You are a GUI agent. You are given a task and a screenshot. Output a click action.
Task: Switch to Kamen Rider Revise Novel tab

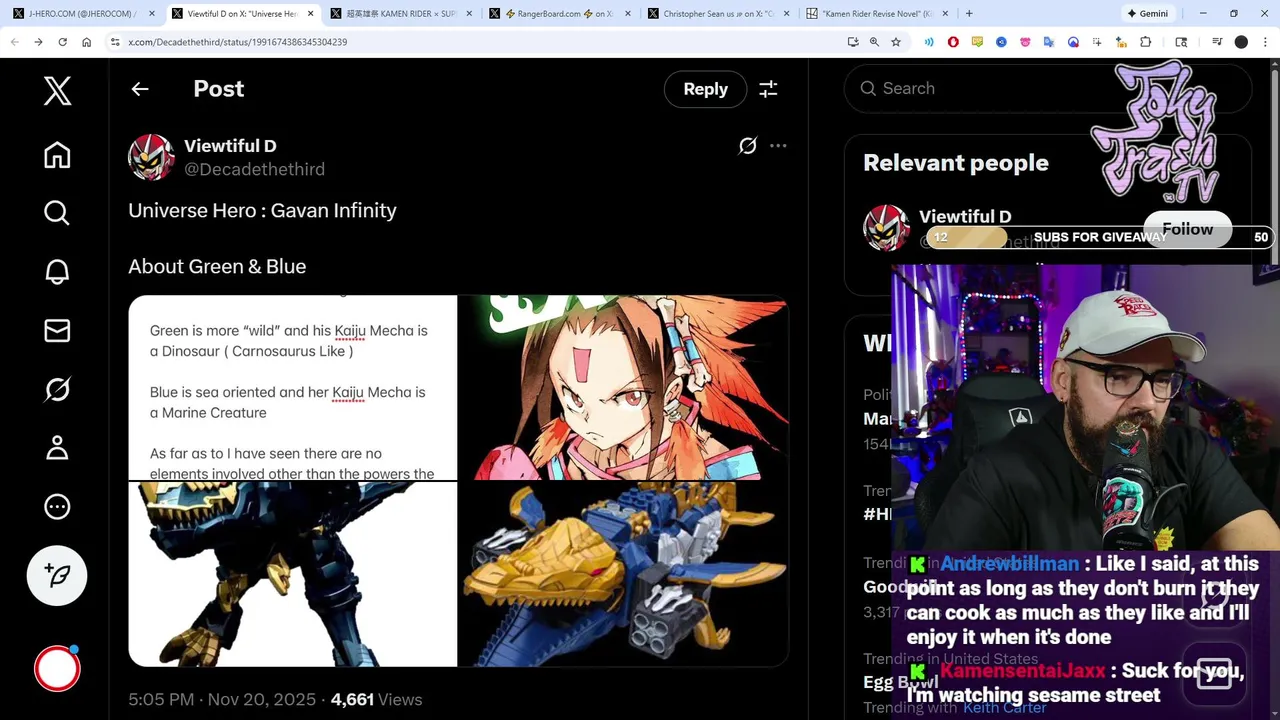(x=876, y=14)
